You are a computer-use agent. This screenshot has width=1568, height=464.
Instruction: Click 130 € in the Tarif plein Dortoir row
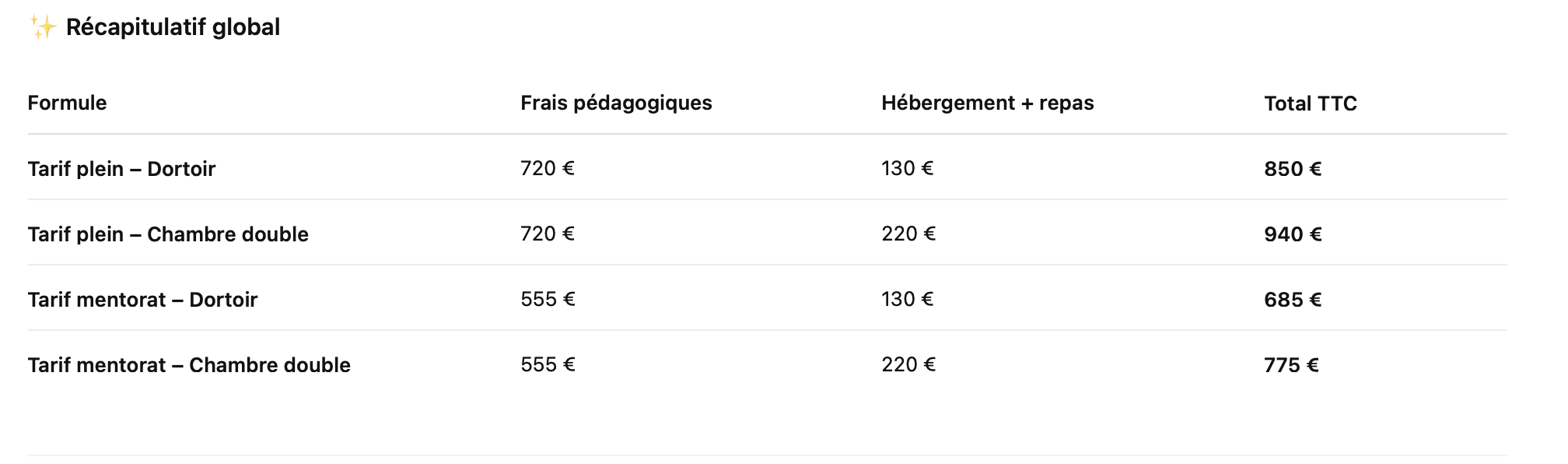(x=907, y=168)
